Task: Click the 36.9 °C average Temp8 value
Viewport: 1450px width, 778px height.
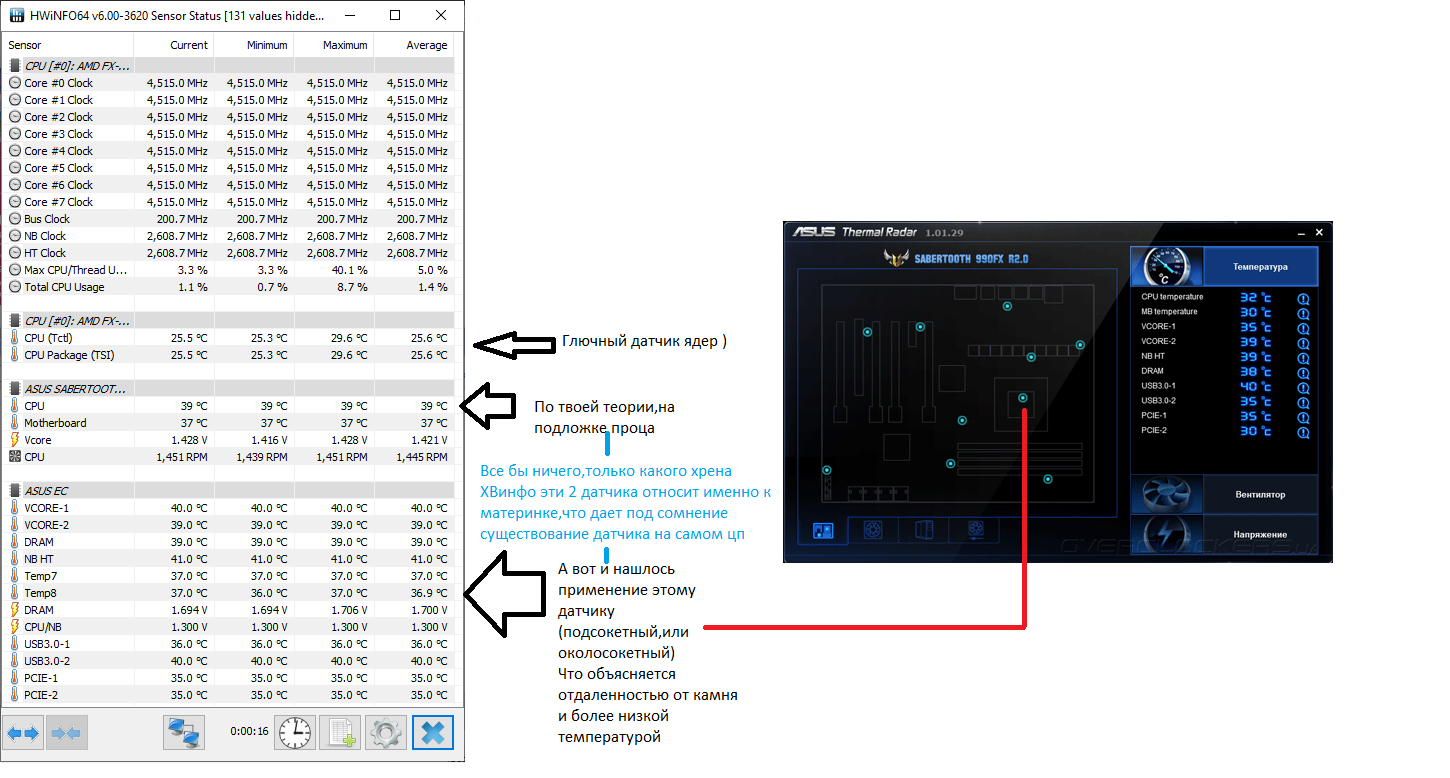Action: [x=429, y=593]
